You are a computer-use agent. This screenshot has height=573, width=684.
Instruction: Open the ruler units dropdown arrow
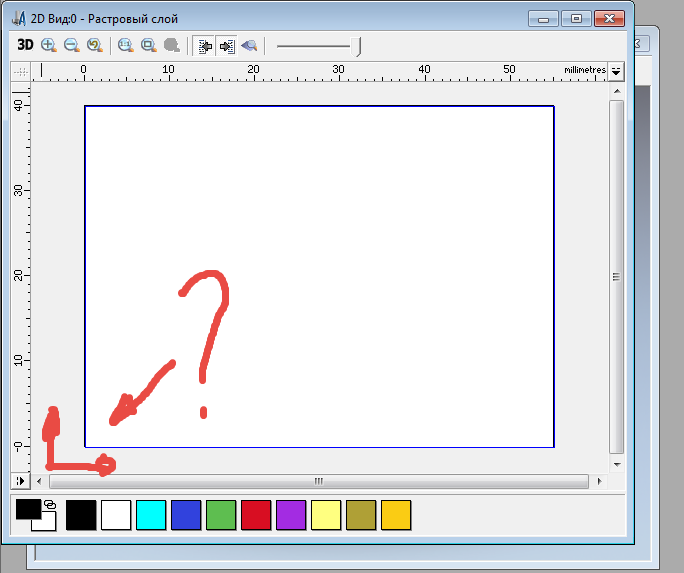point(616,72)
